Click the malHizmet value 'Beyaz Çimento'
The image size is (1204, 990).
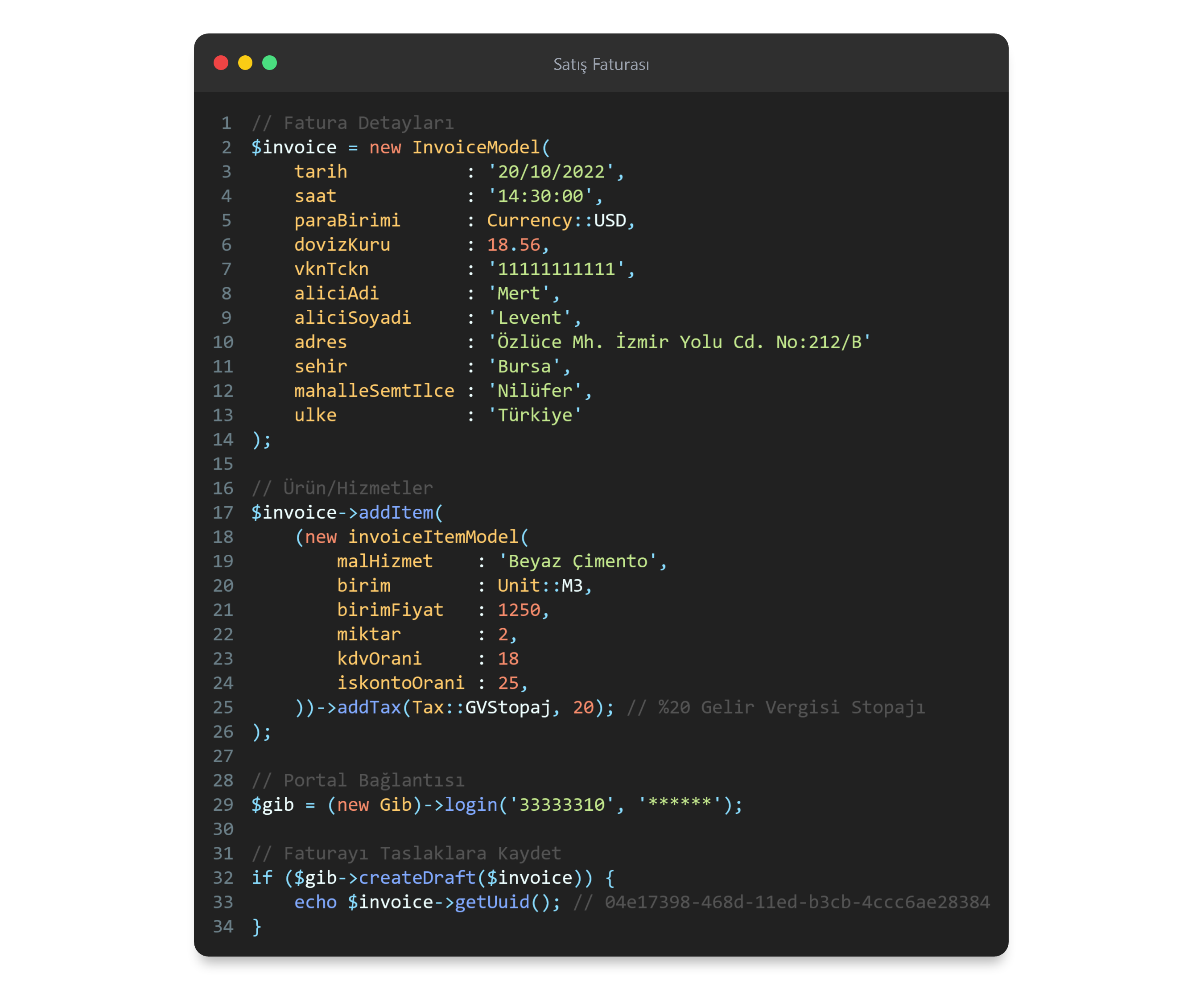(x=578, y=562)
